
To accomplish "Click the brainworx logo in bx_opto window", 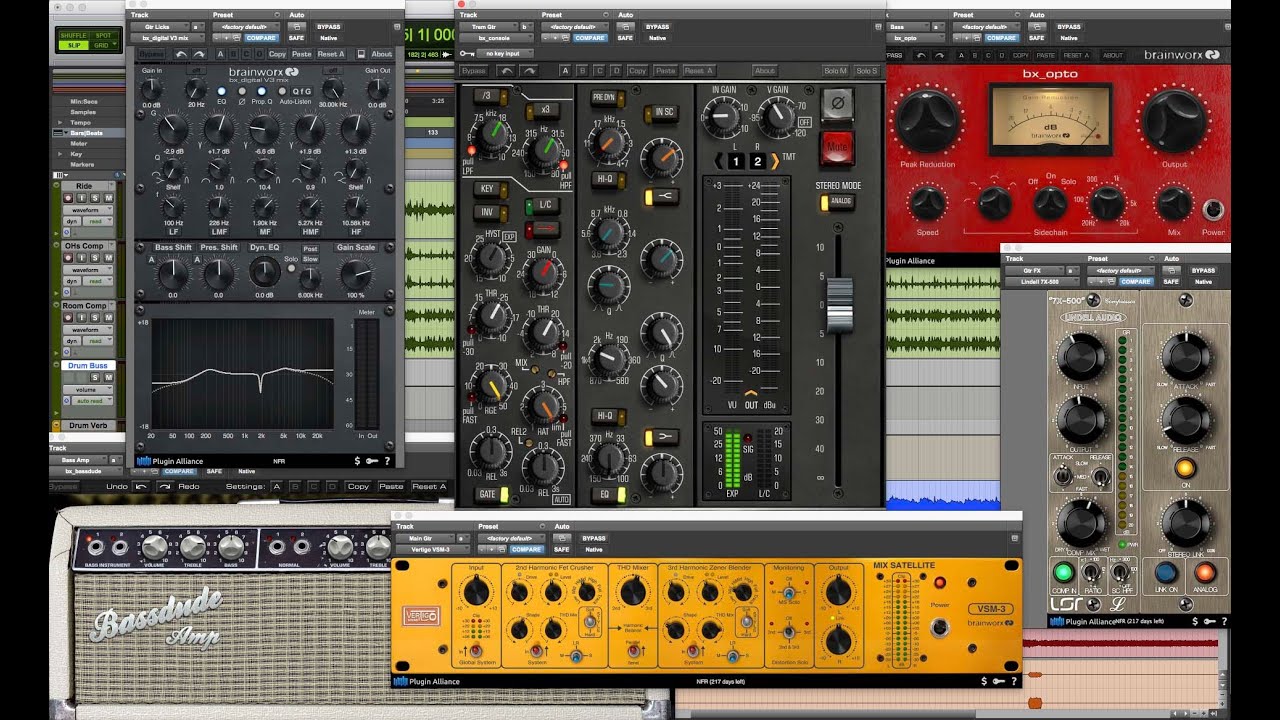I will pos(1182,56).
